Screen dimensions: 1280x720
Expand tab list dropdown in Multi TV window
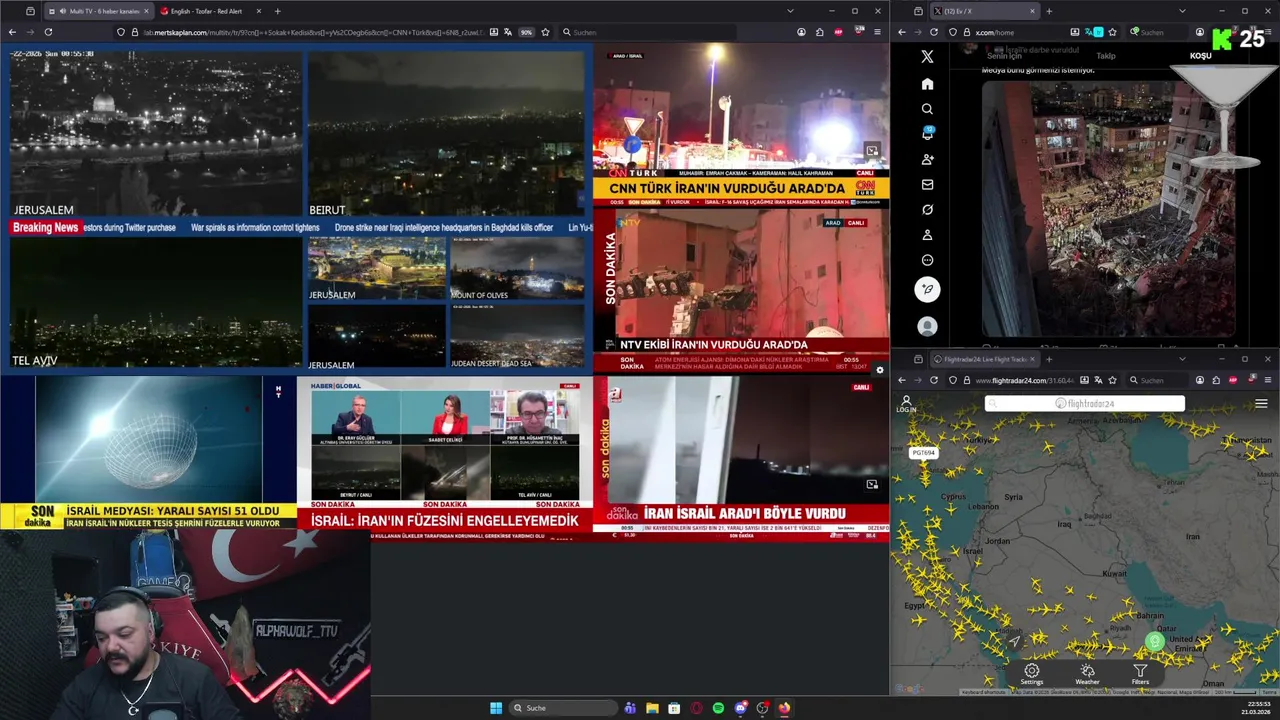click(790, 11)
